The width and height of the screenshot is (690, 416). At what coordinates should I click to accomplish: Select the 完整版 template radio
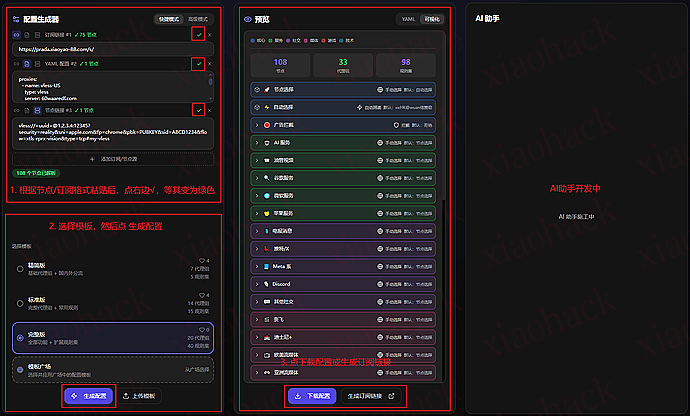20,337
